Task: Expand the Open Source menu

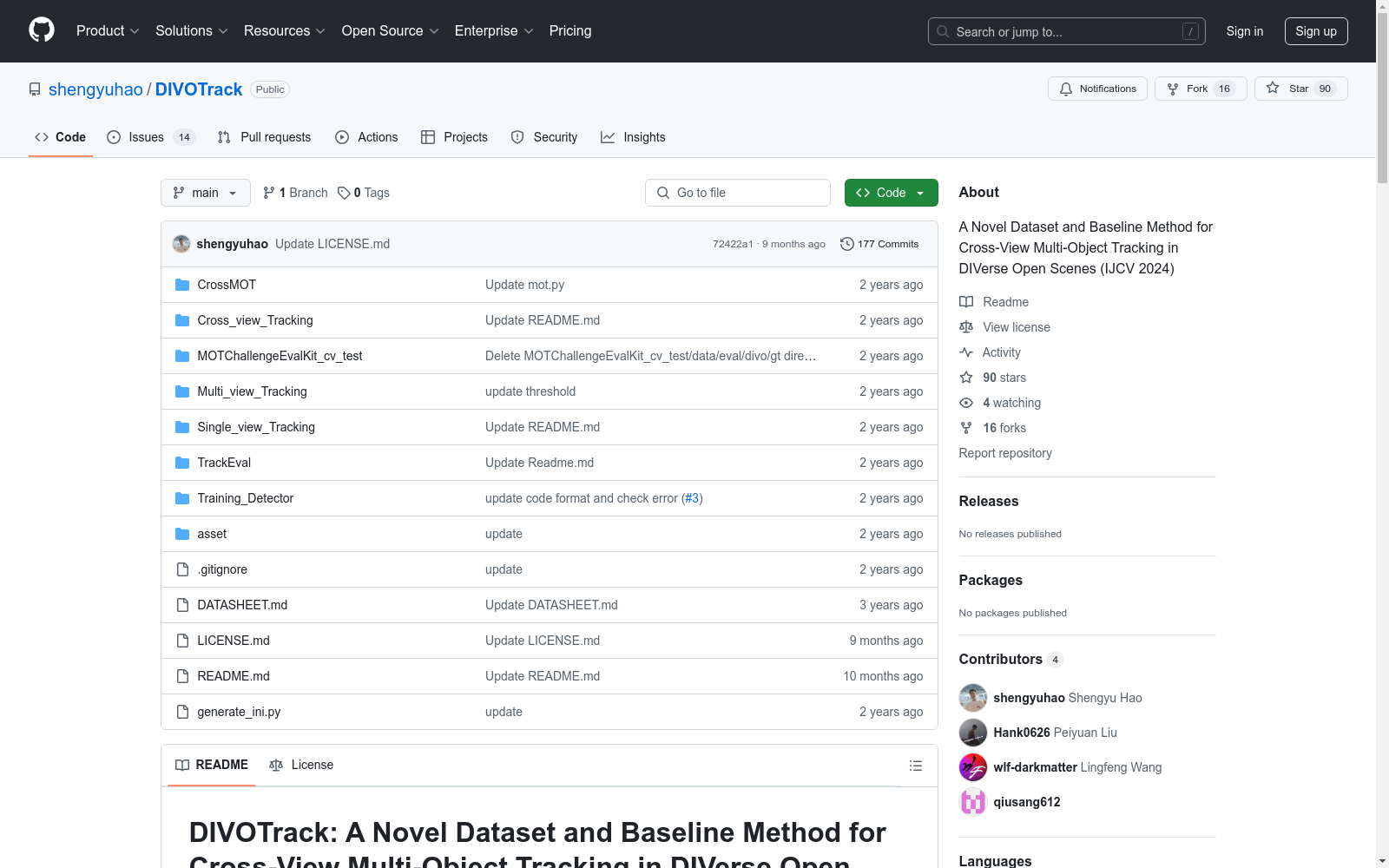Action: pyautogui.click(x=391, y=31)
